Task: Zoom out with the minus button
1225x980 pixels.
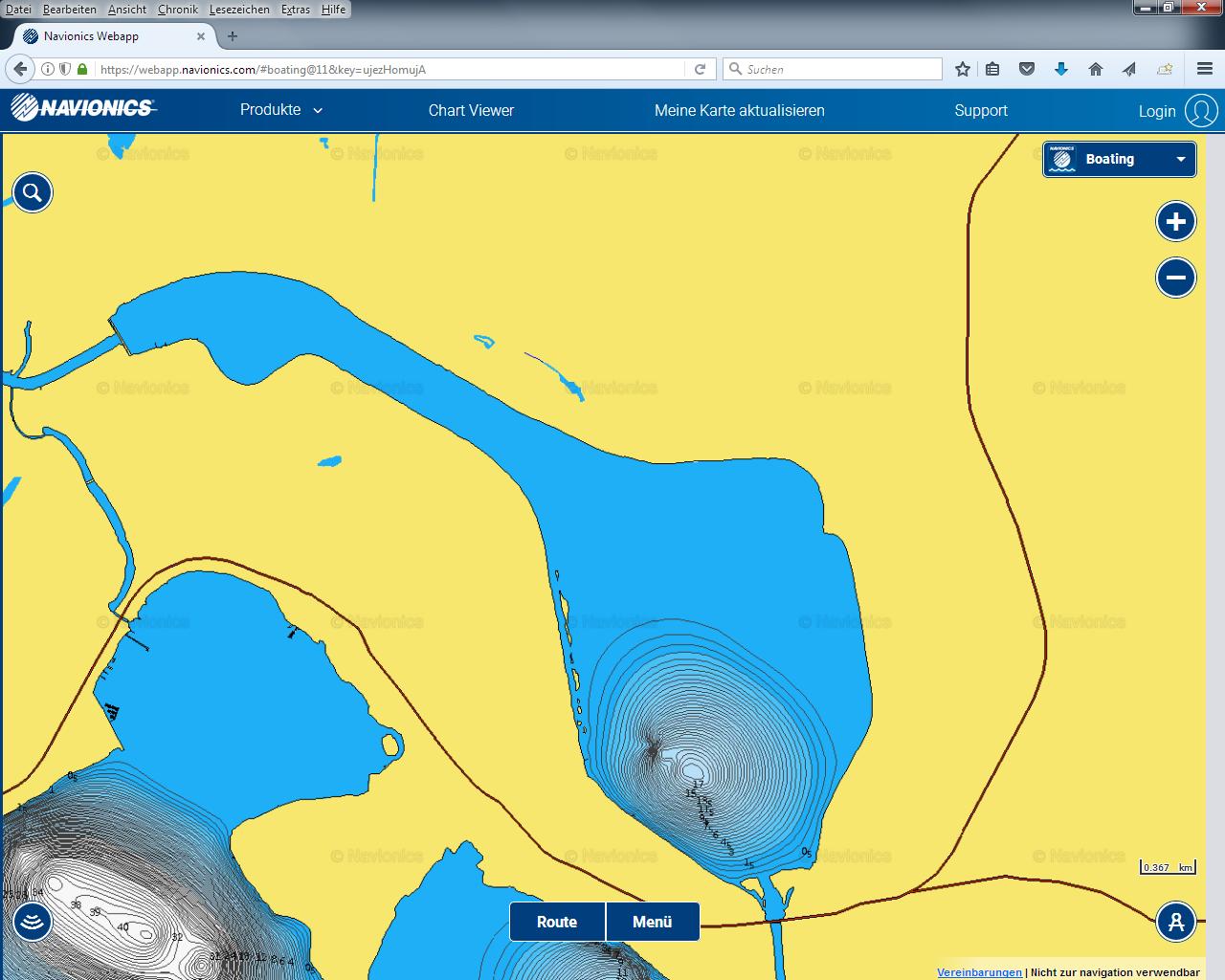Action: tap(1175, 278)
